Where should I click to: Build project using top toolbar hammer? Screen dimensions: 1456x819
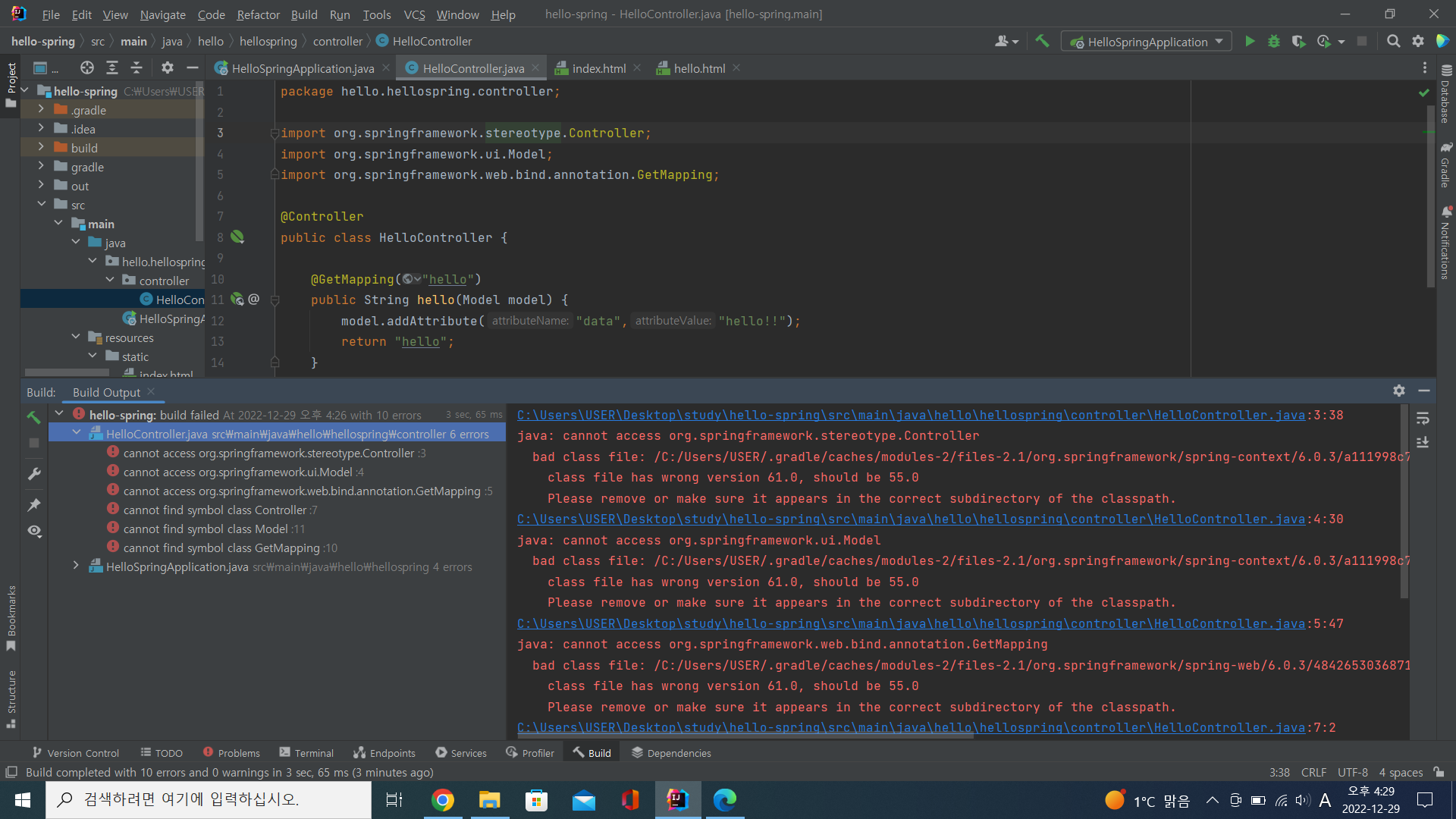(x=1042, y=42)
